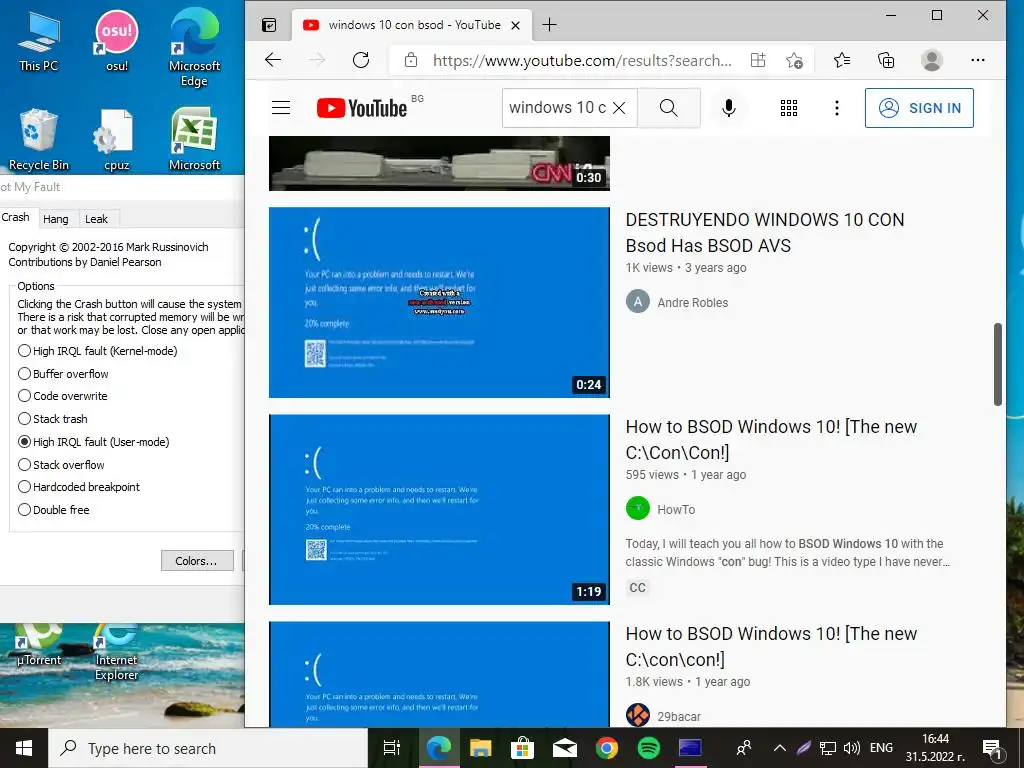The height and width of the screenshot is (768, 1024).
Task: Go to YouTube home via the logo
Action: pyautogui.click(x=362, y=108)
